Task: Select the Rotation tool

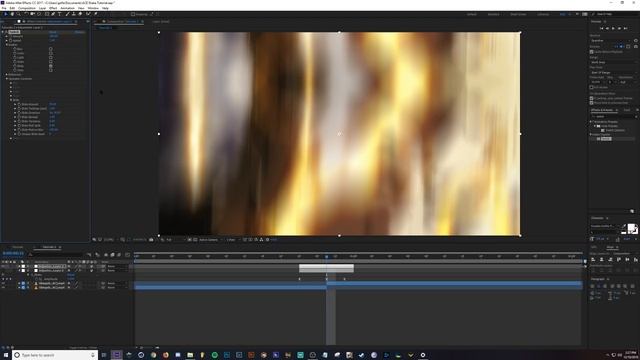Action: click(x=26, y=14)
